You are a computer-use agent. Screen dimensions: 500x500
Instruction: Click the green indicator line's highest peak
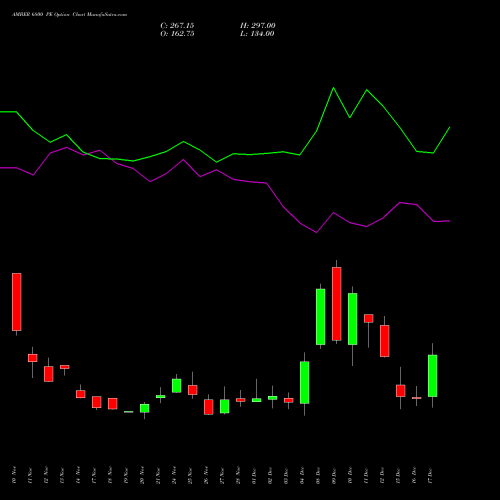point(334,88)
